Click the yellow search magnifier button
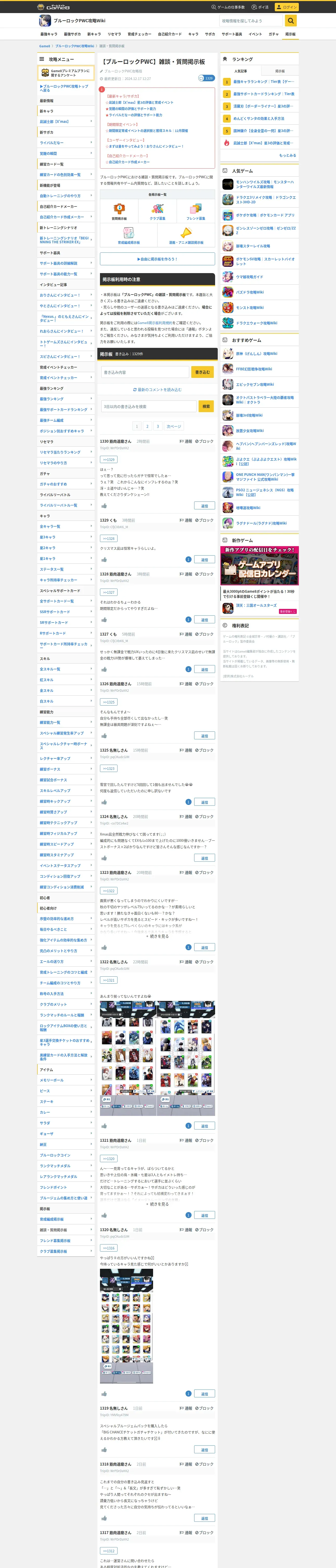This screenshot has height=1568, width=336. pyautogui.click(x=291, y=21)
